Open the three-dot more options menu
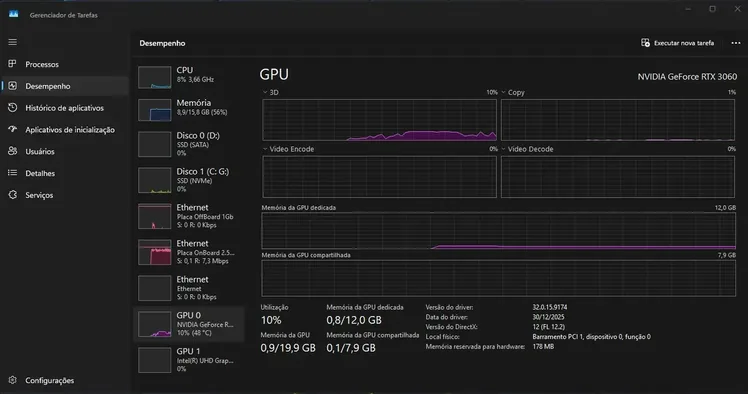The height and width of the screenshot is (394, 748). pyautogui.click(x=736, y=43)
